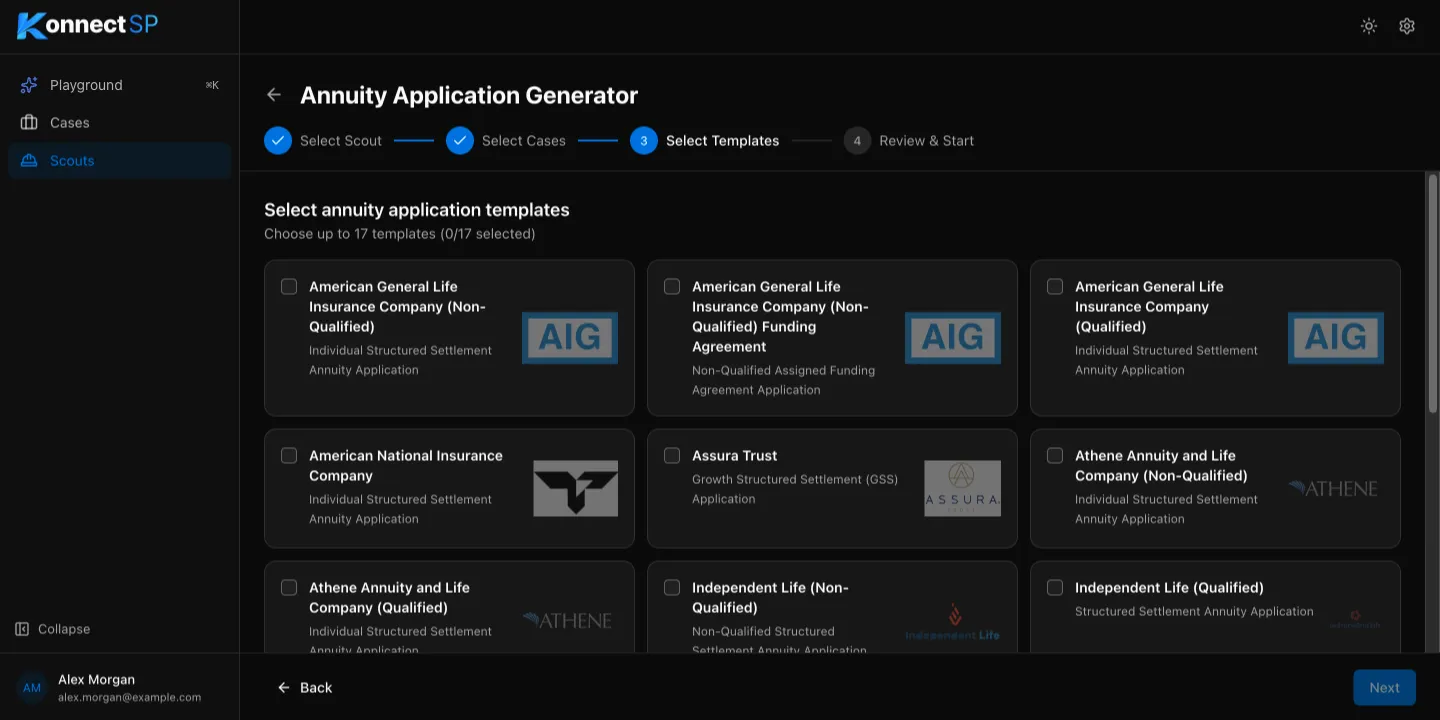Click the Cases briefcase icon

(29, 122)
